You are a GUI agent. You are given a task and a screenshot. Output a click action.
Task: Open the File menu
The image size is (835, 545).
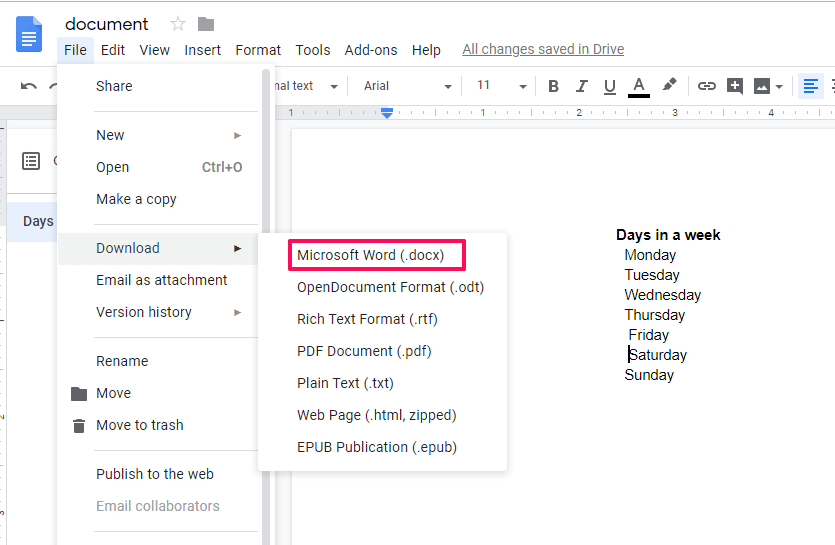[x=75, y=50]
